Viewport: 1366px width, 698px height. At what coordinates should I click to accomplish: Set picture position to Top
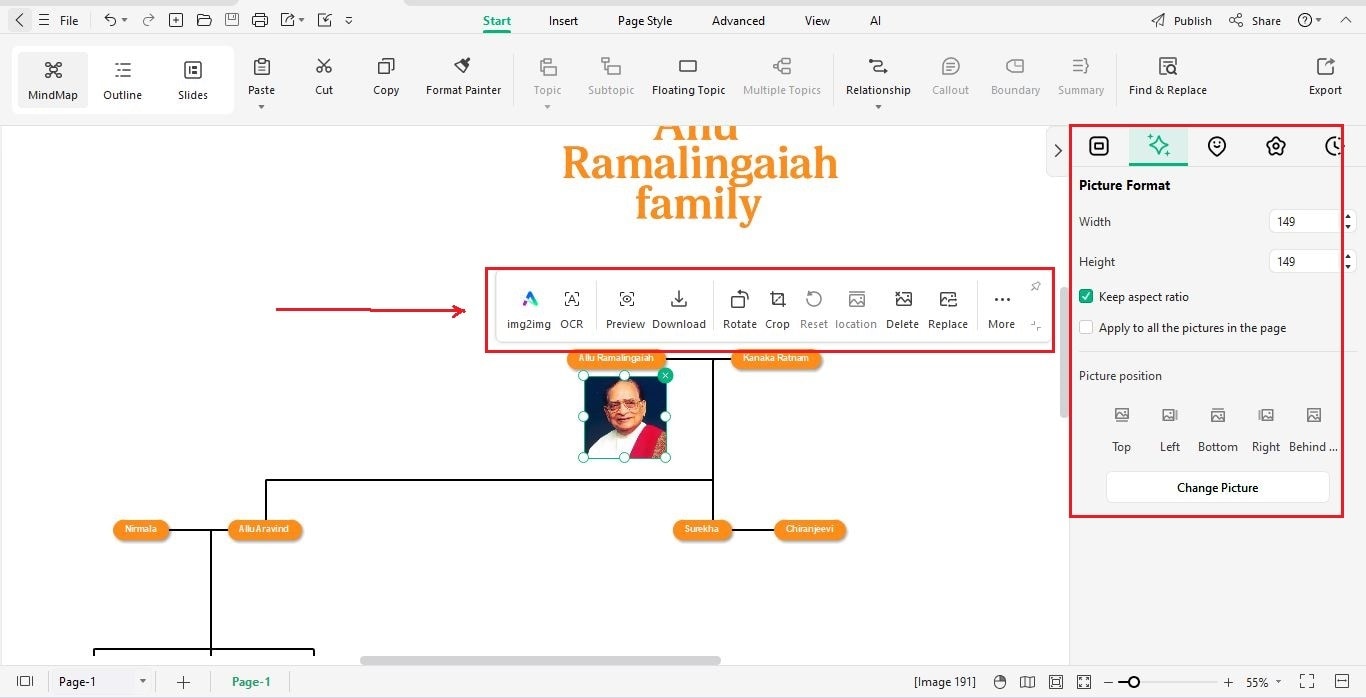point(1122,428)
